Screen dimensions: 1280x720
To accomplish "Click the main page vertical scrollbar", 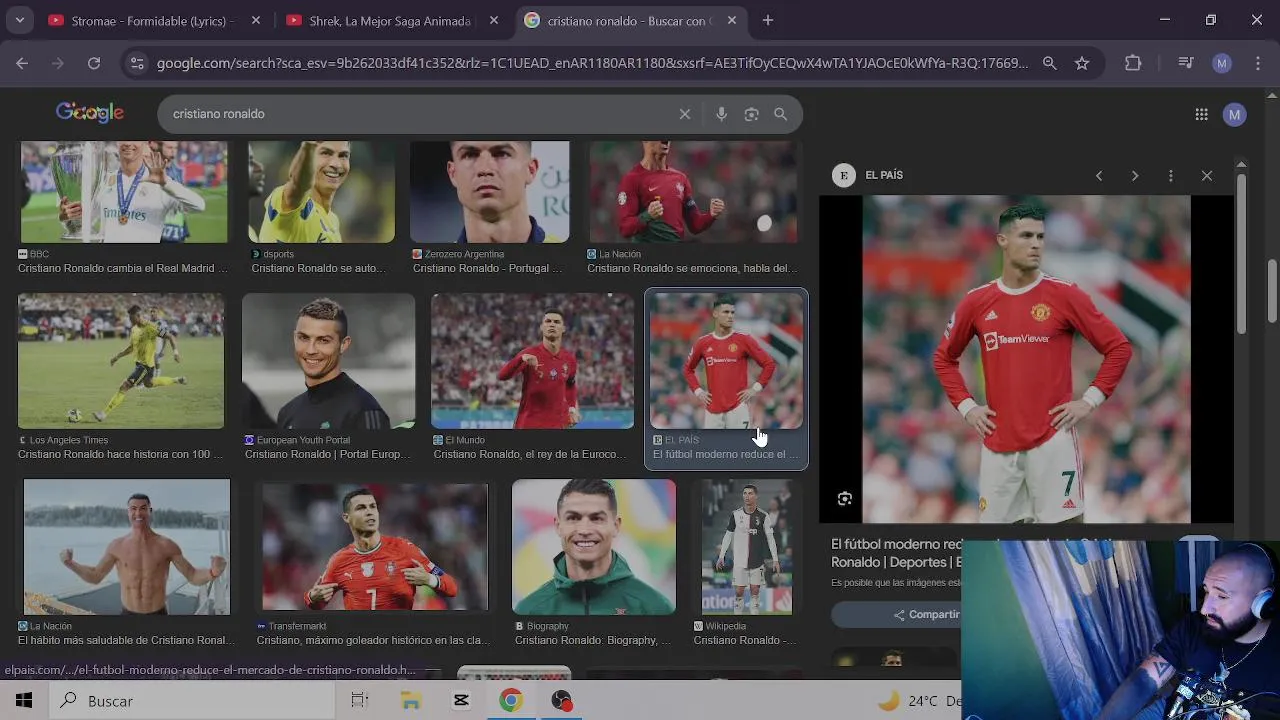I will click(x=1273, y=291).
